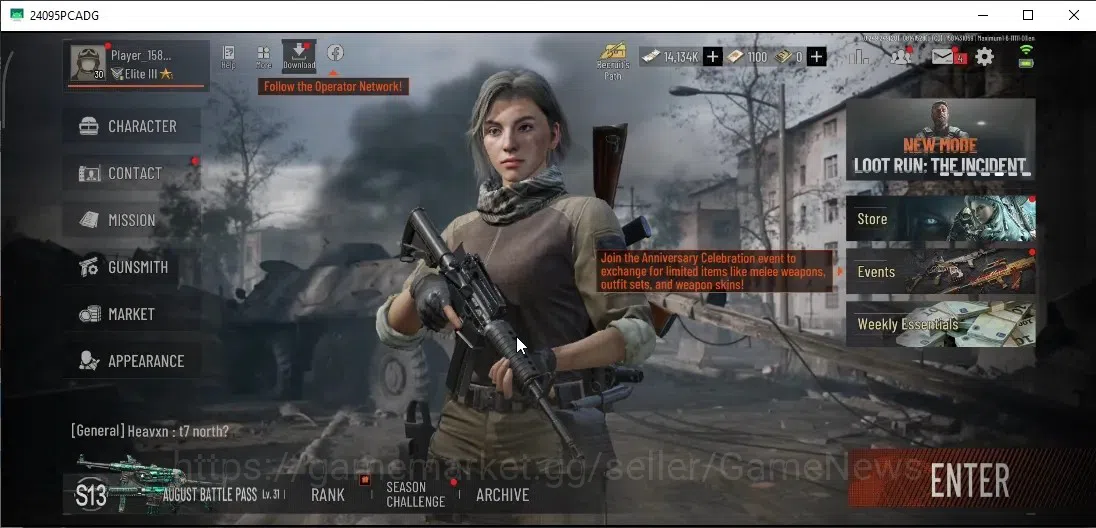
Task: Open the Facebook icon
Action: point(335,52)
